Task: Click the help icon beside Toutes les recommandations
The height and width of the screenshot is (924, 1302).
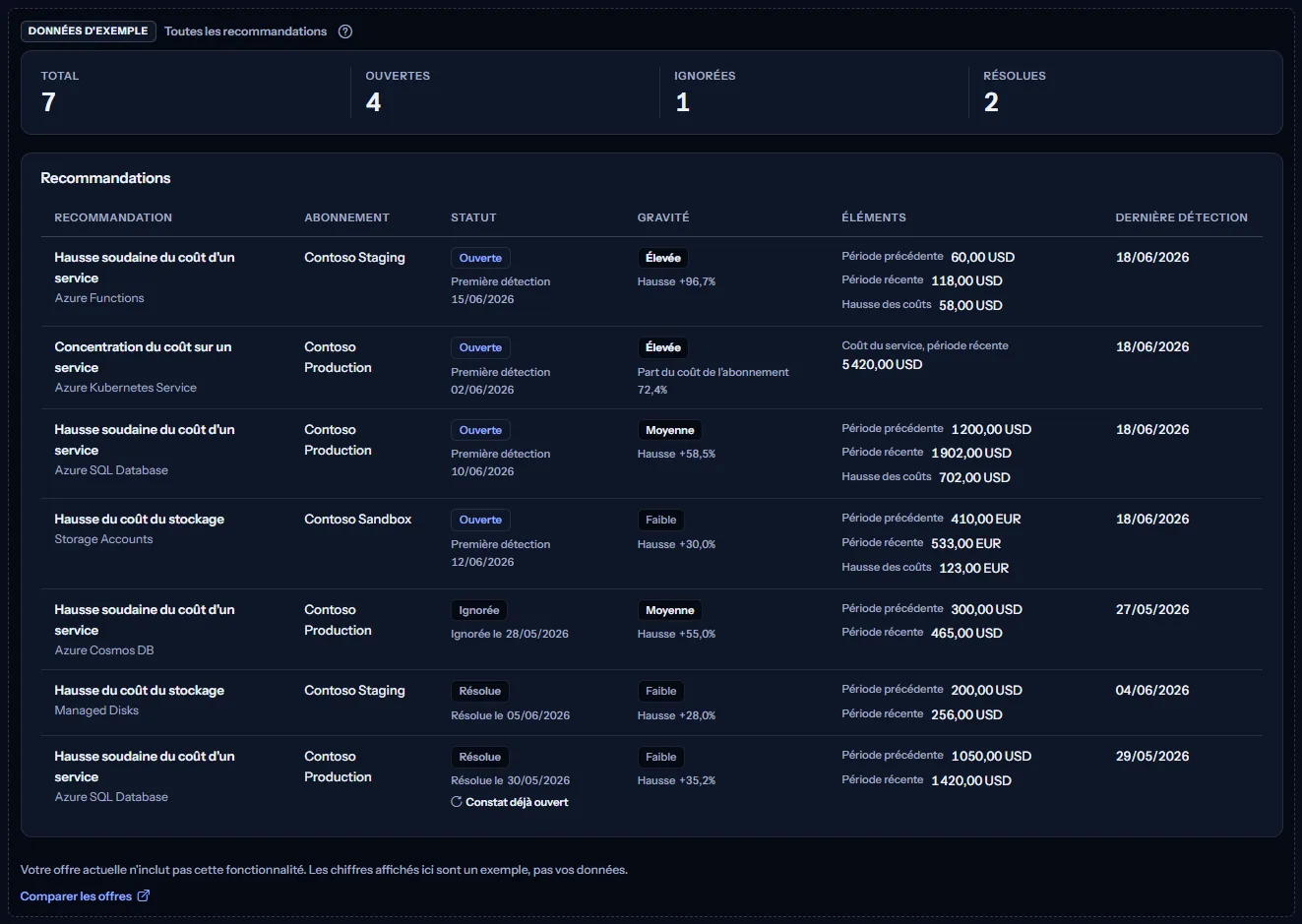Action: click(345, 31)
